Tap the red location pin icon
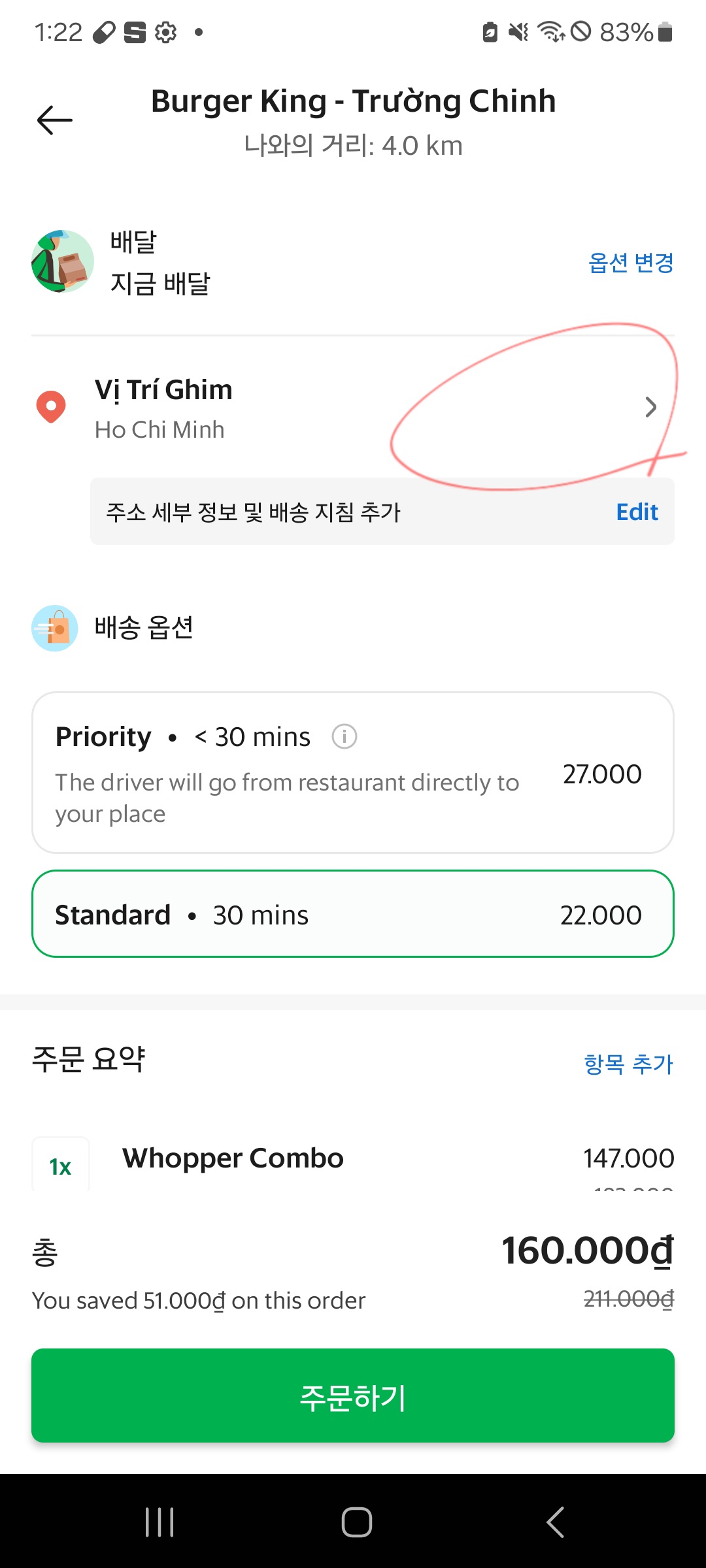 point(51,406)
